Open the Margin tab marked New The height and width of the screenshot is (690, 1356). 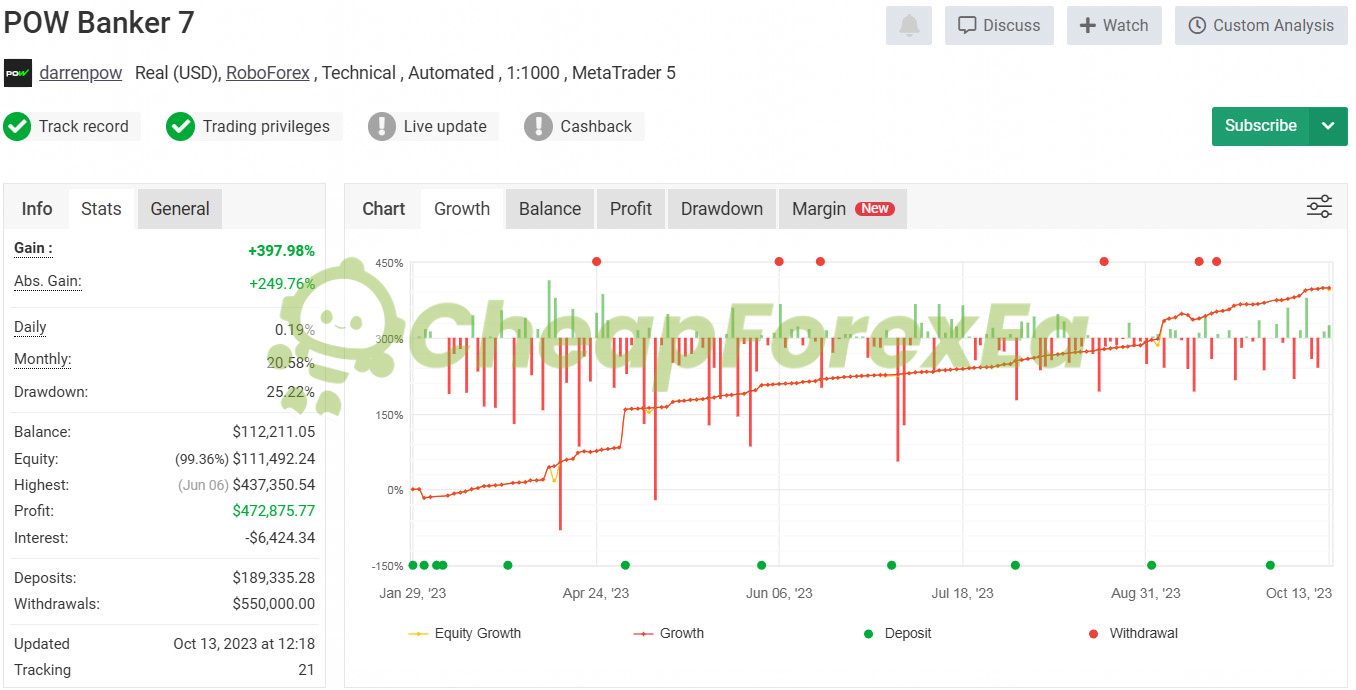[843, 209]
